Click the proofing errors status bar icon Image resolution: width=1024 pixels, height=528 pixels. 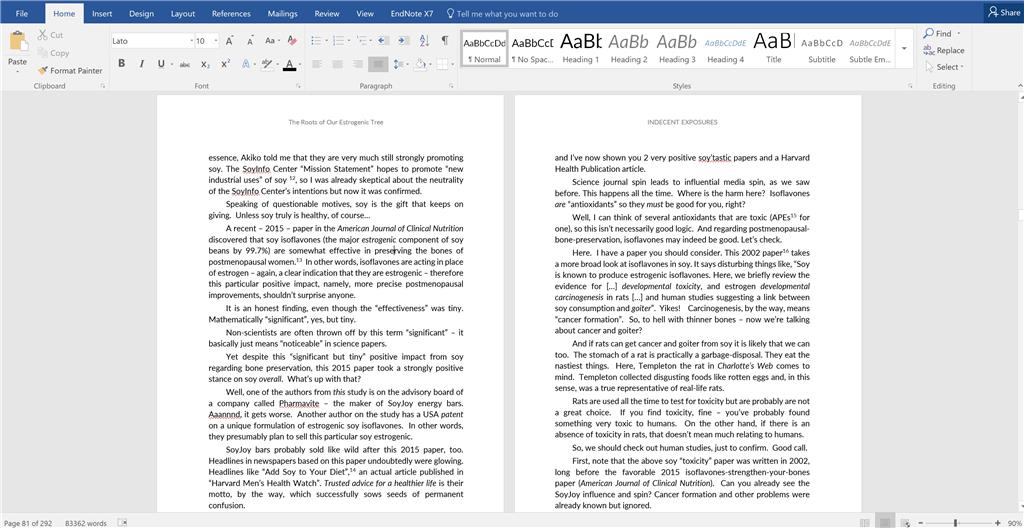121,522
